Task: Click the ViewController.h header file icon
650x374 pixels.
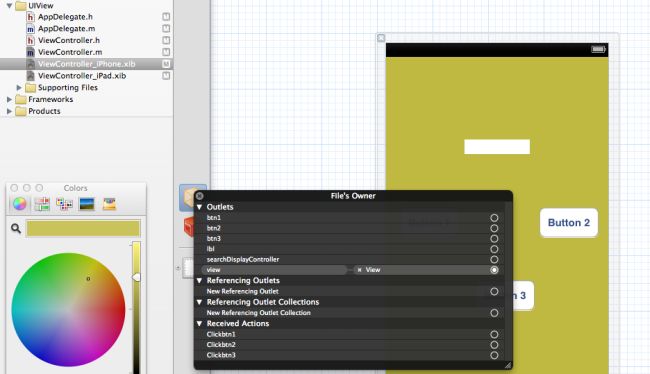Action: pos(30,41)
